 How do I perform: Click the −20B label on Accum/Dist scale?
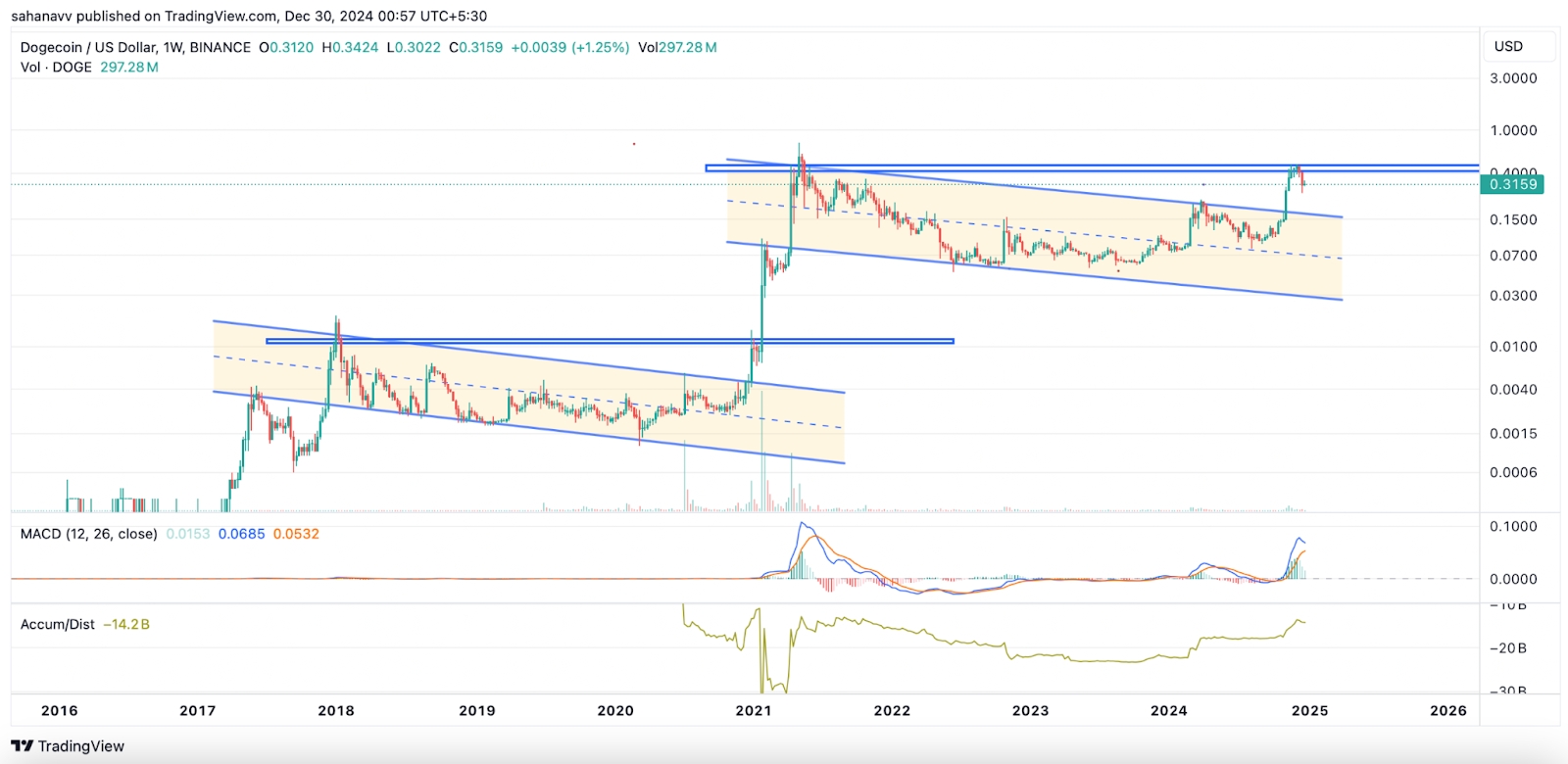1508,648
